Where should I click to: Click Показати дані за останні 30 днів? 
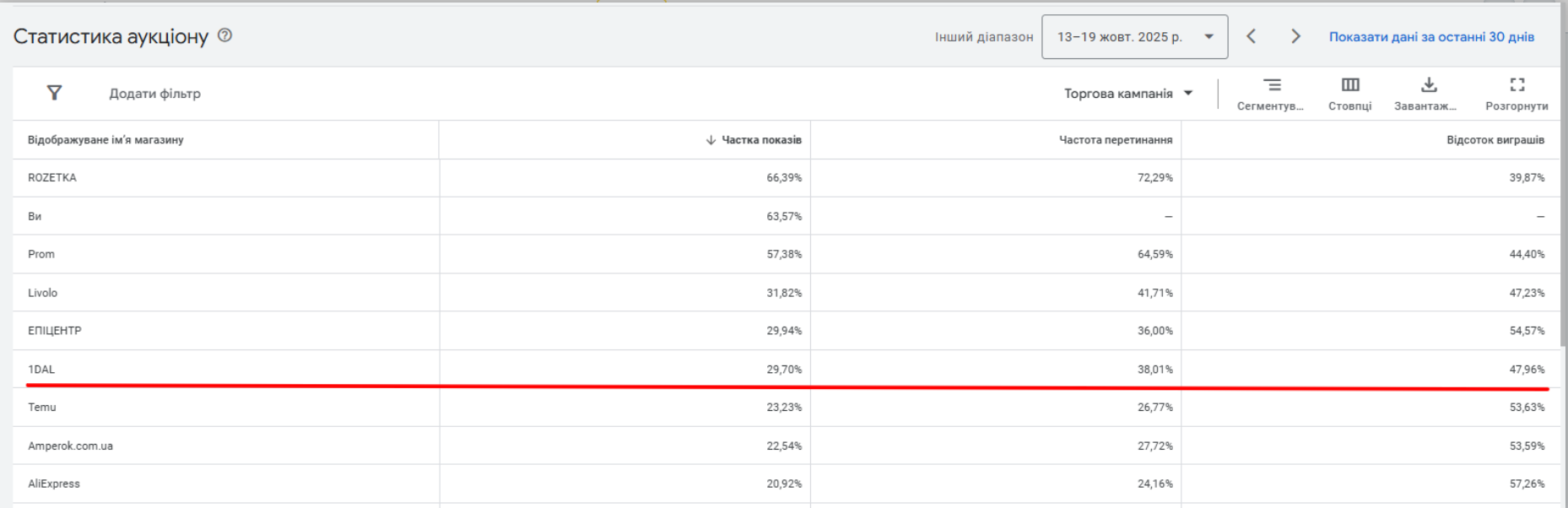tap(1431, 37)
